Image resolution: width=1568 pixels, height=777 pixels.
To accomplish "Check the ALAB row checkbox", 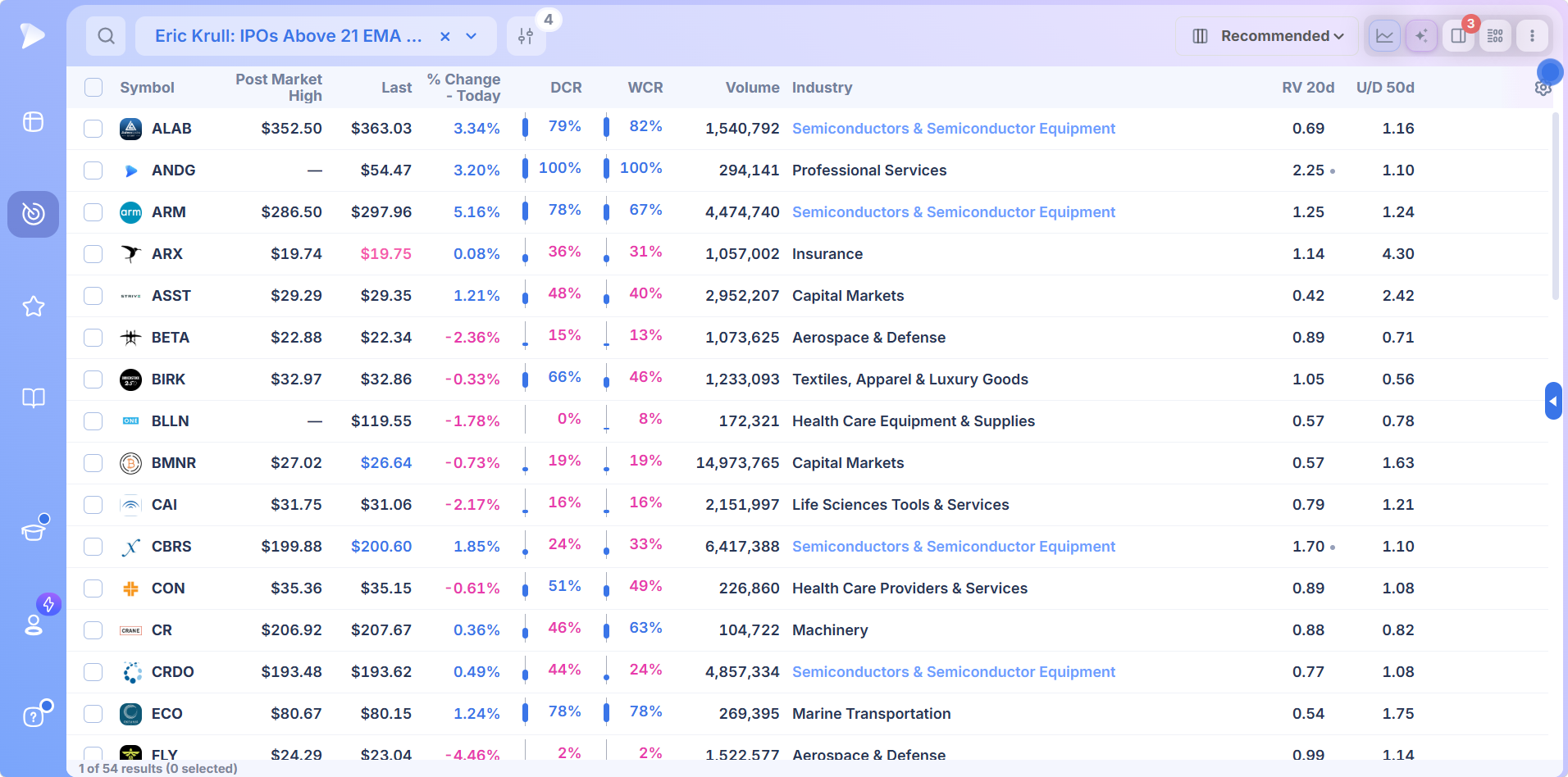I will pos(93,129).
